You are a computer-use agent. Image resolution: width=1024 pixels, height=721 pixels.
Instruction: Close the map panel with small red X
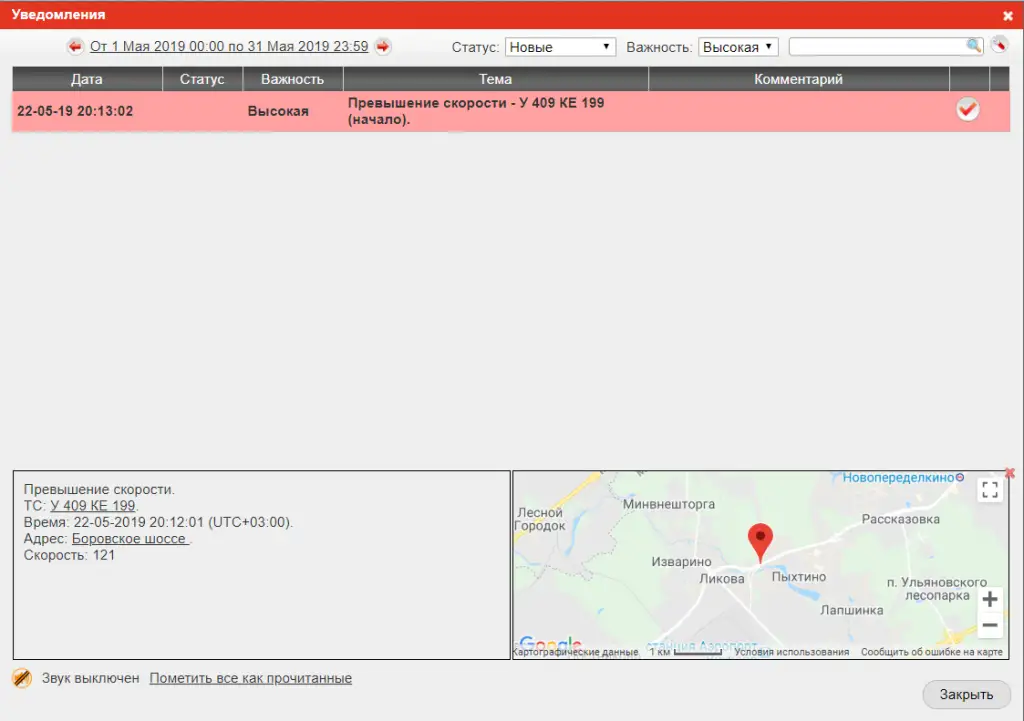(x=1009, y=473)
